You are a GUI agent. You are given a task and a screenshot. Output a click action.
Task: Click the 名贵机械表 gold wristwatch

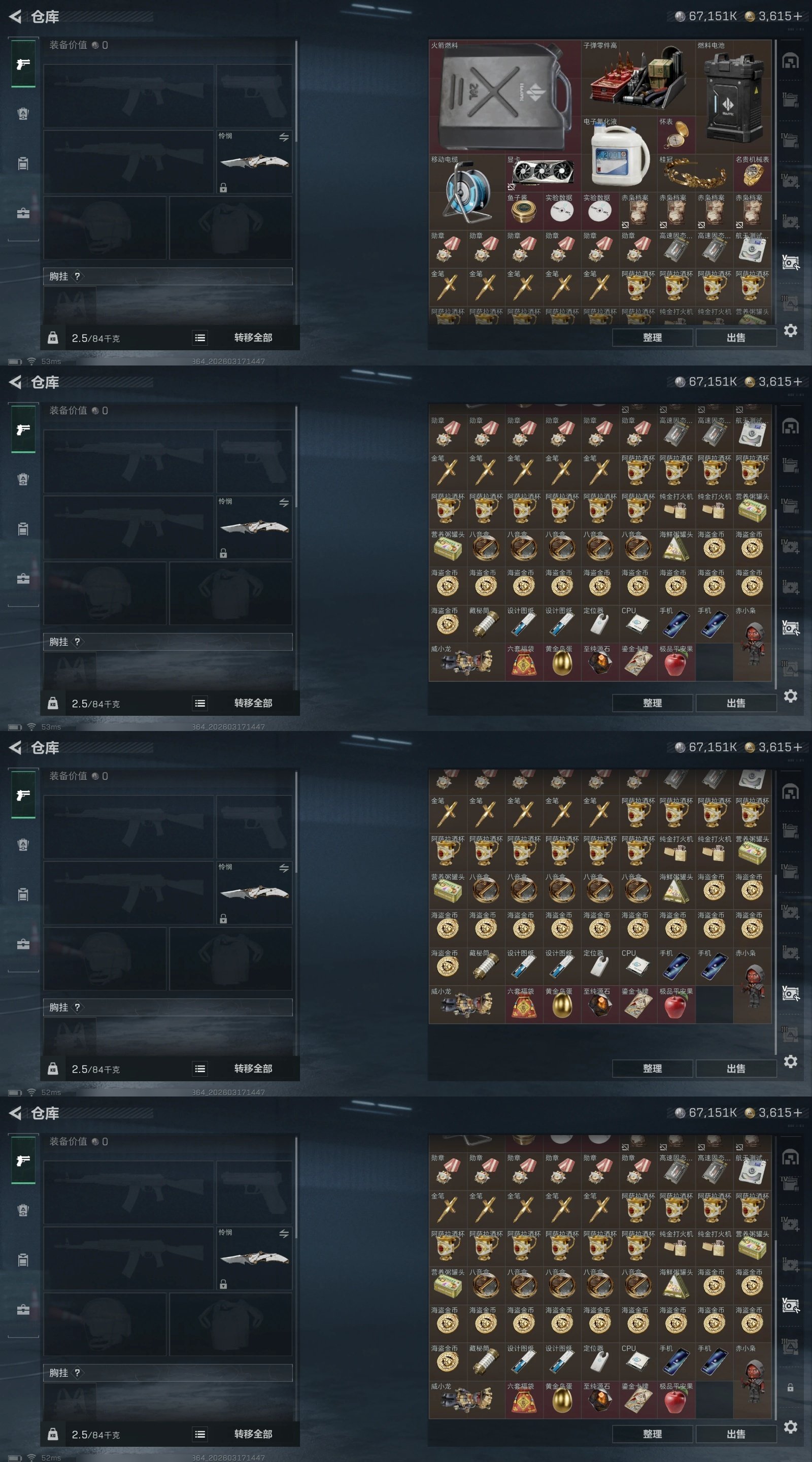(x=753, y=173)
